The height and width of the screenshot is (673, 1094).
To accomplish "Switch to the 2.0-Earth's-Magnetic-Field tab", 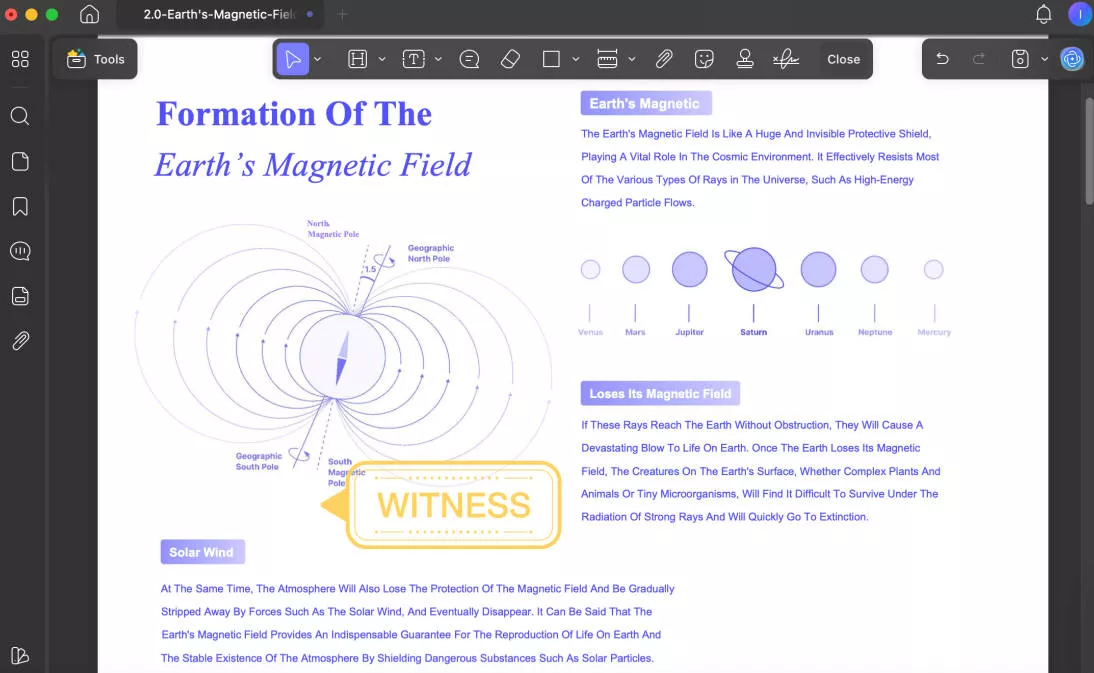I will click(x=222, y=14).
